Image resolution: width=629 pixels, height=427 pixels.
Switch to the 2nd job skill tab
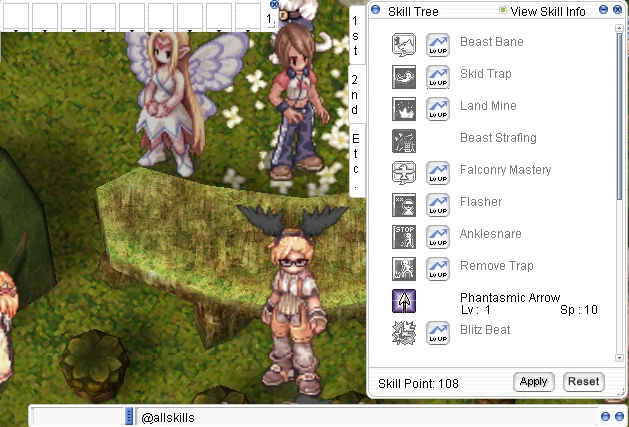355,94
